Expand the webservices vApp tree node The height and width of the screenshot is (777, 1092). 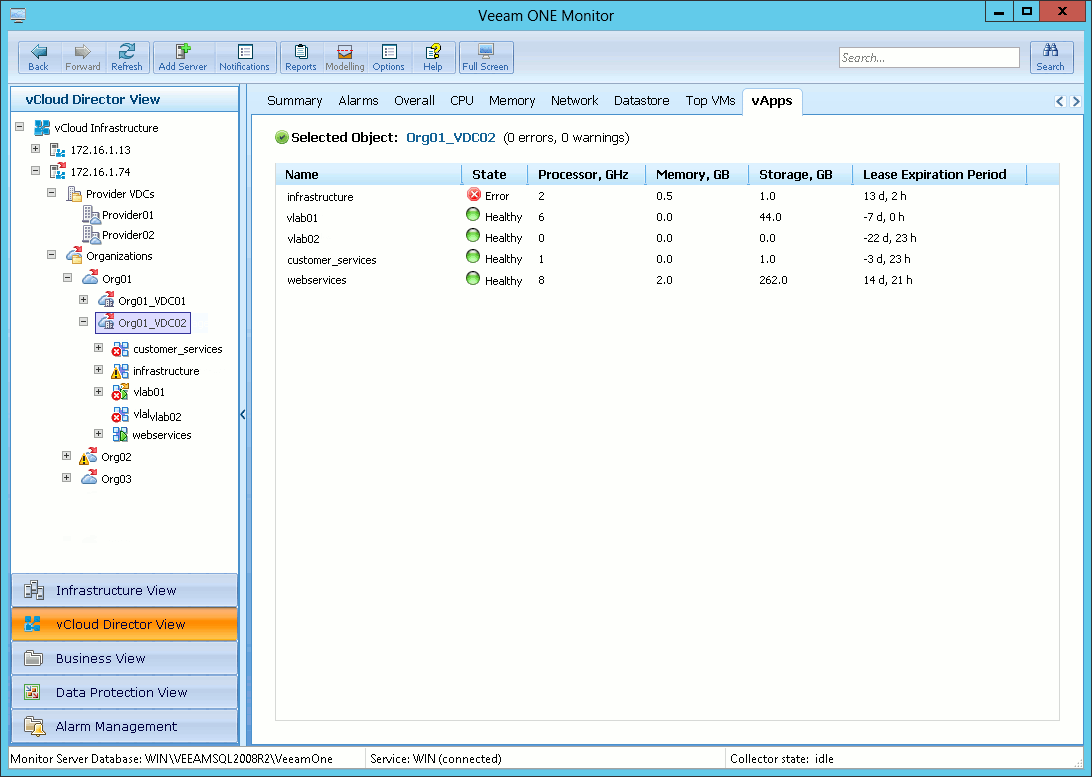pos(99,434)
